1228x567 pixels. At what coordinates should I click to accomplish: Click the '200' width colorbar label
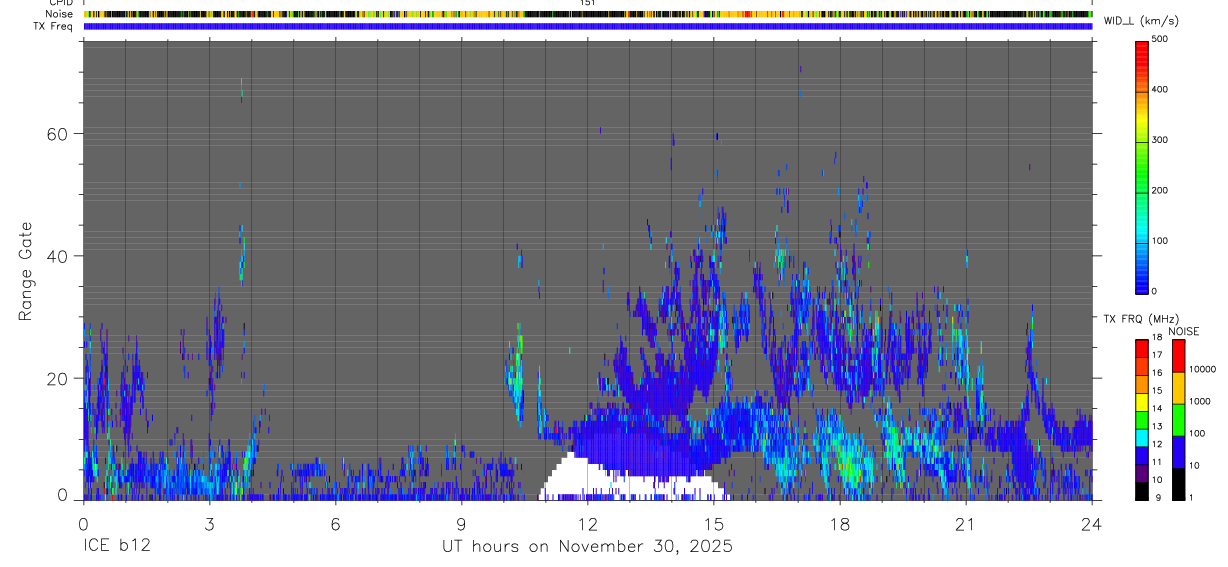click(x=1160, y=190)
